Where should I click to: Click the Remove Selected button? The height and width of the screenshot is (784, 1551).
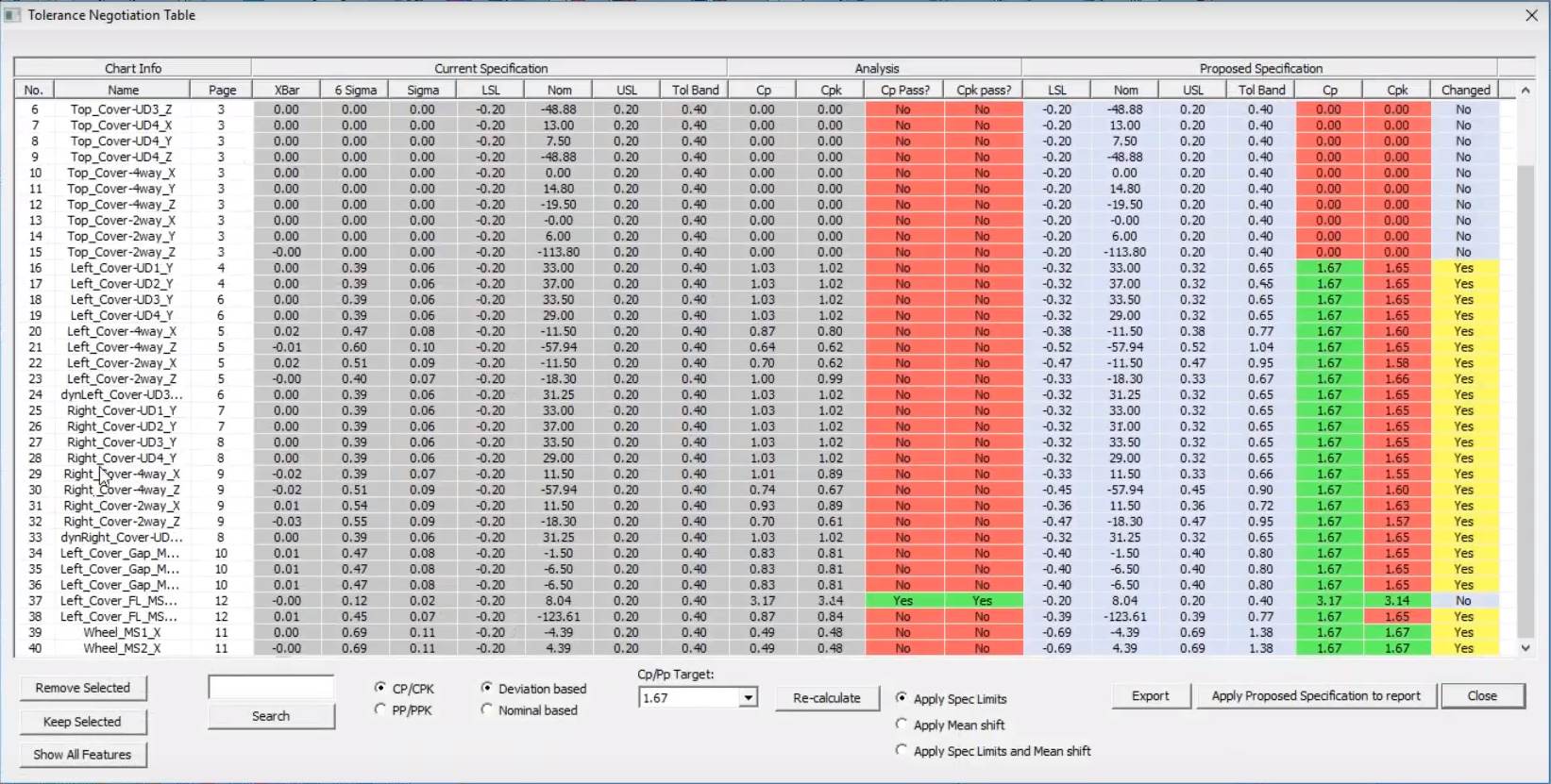83,688
